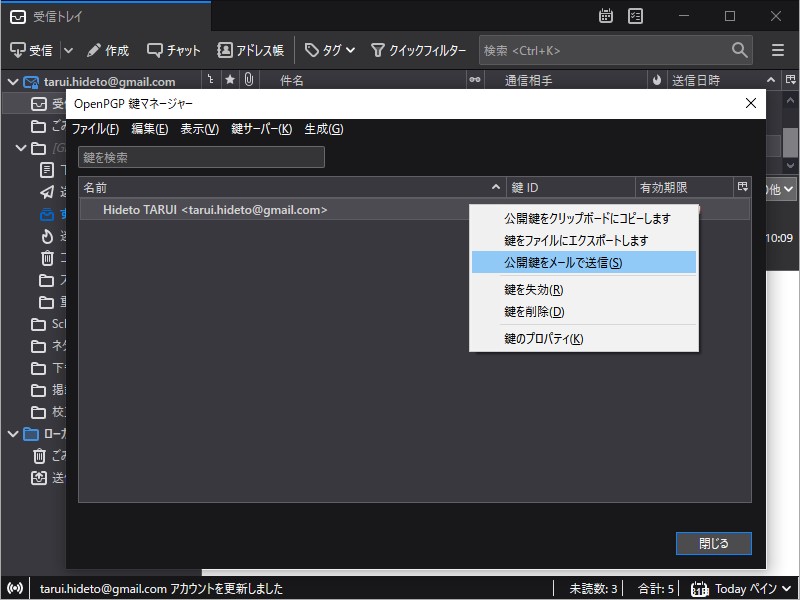
Task: Open the message list column picker icon
Action: tap(790, 80)
